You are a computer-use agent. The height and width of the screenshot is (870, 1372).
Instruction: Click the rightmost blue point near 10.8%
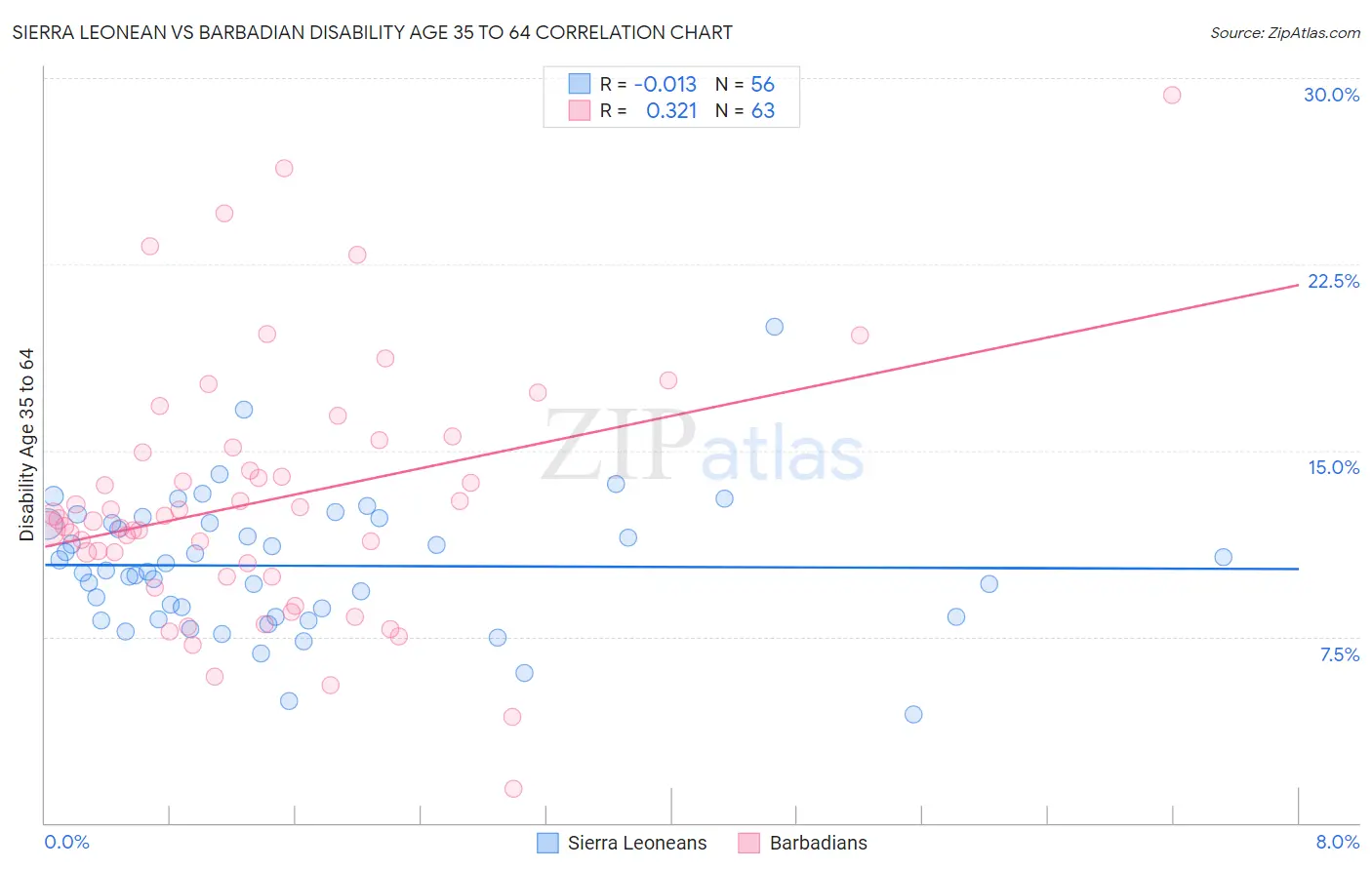click(x=1223, y=557)
